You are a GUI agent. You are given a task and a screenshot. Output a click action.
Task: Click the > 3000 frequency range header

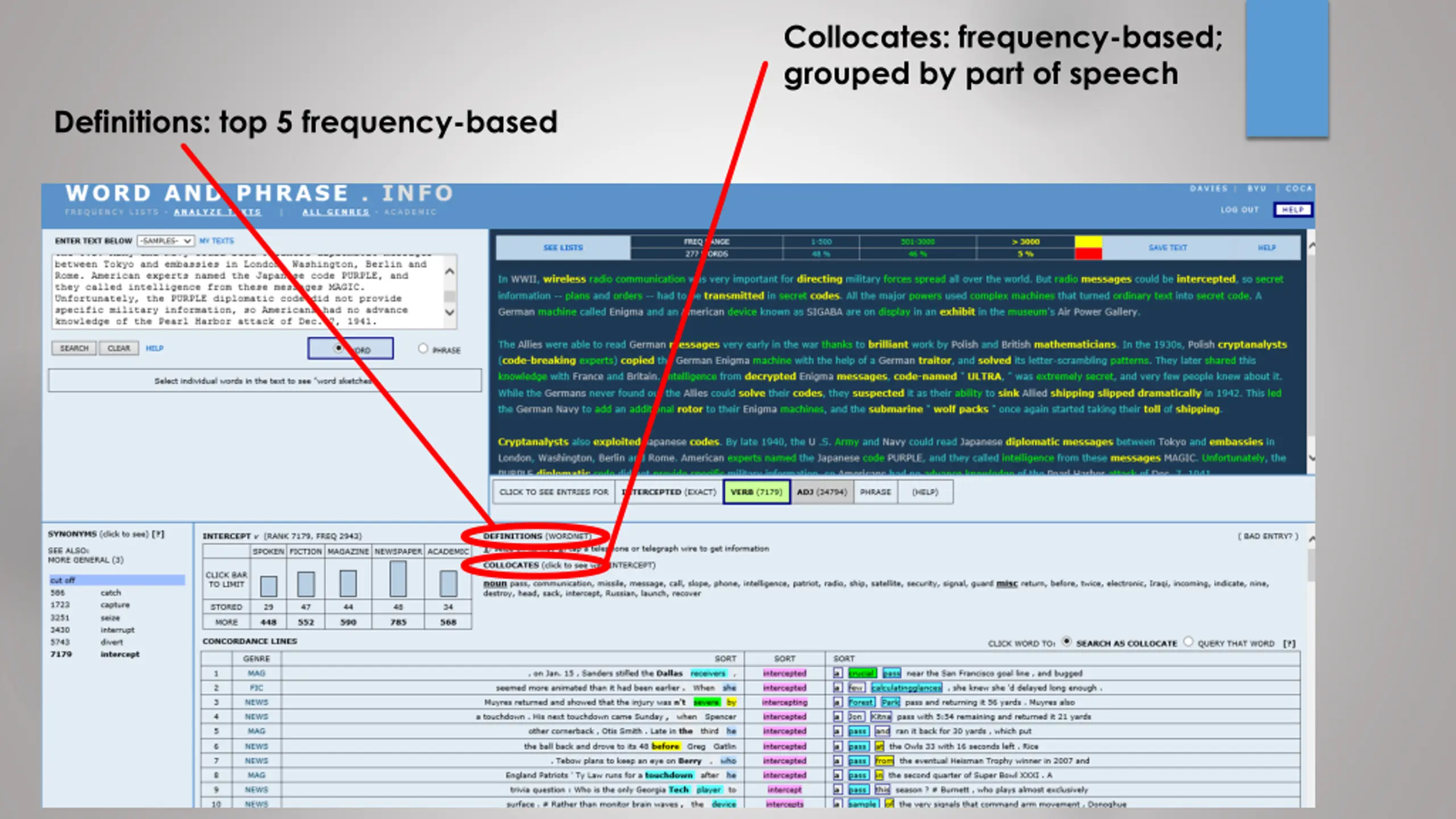[x=1025, y=242]
